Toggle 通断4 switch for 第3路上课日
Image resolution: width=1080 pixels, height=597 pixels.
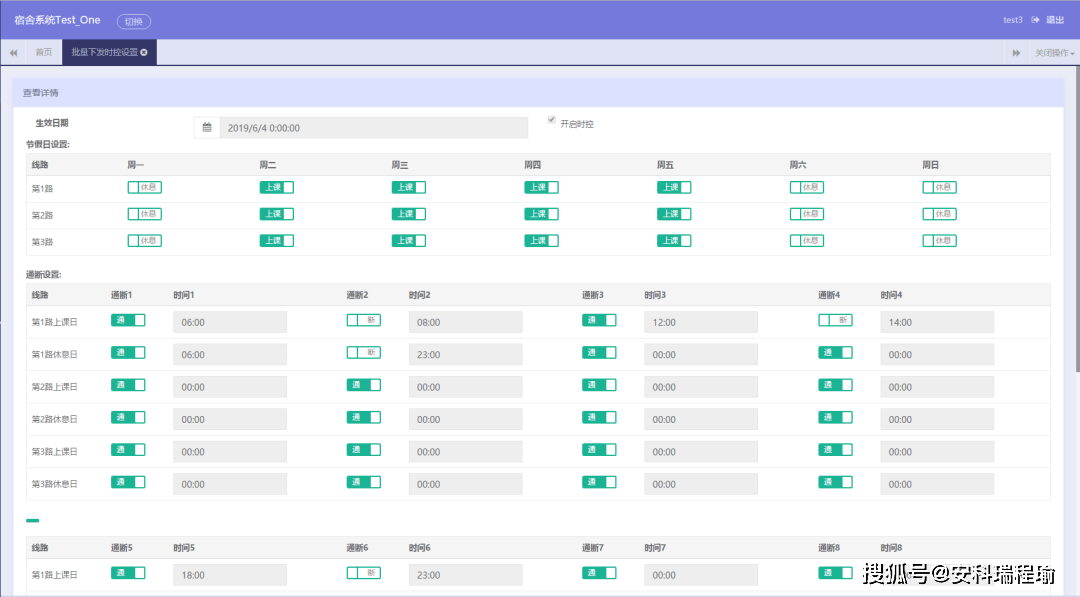point(835,450)
